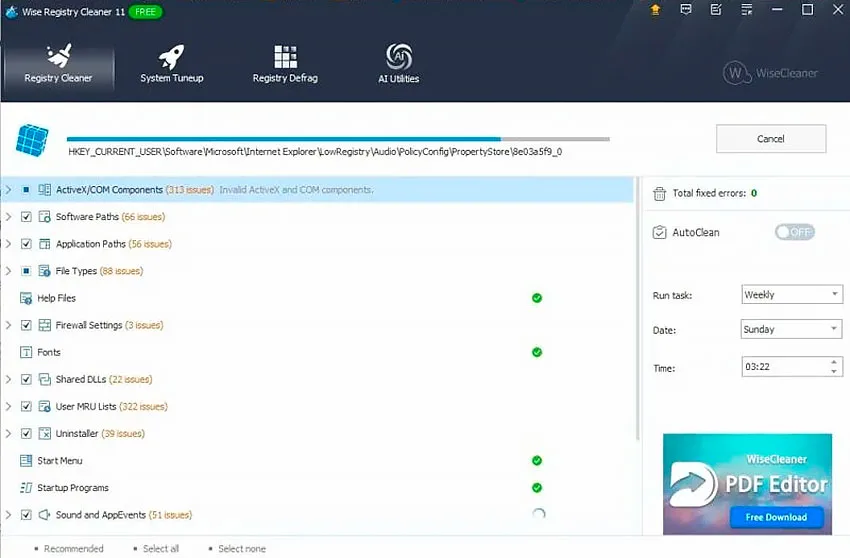
Task: Expand the Firewall Settings row
Action: [x=9, y=325]
